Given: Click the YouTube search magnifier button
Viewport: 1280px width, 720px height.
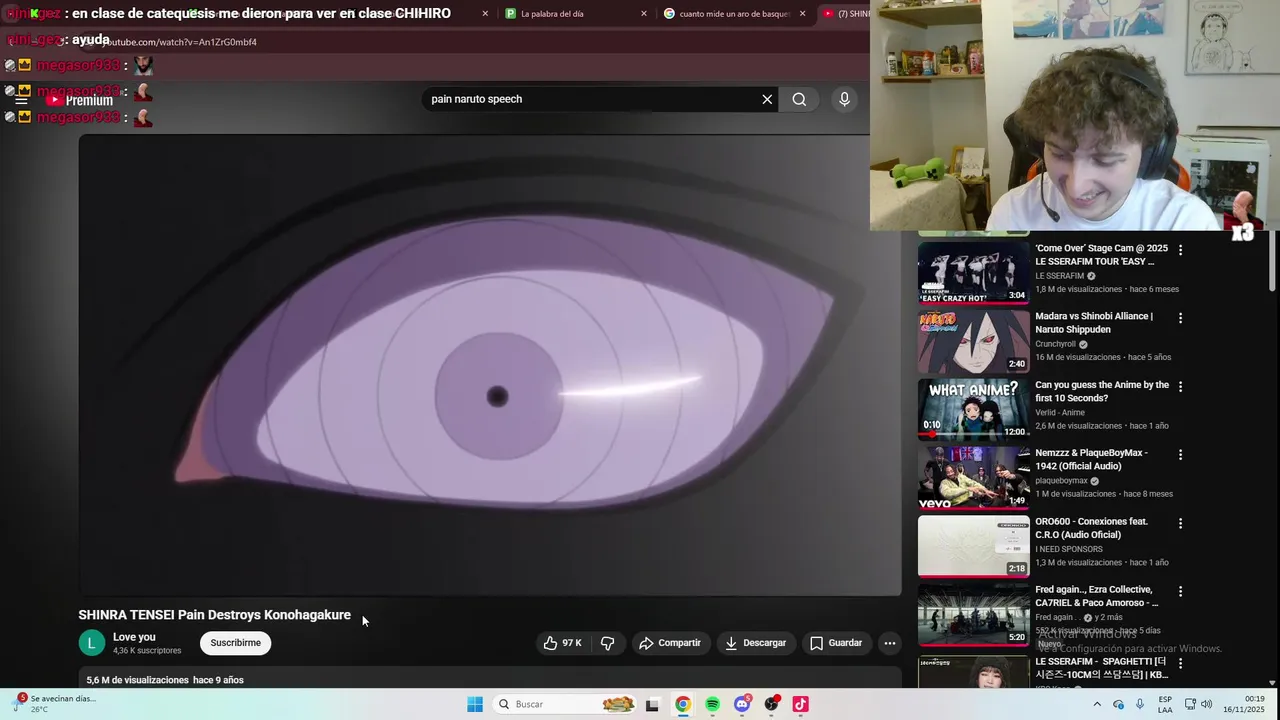Looking at the screenshot, I should pos(799,99).
